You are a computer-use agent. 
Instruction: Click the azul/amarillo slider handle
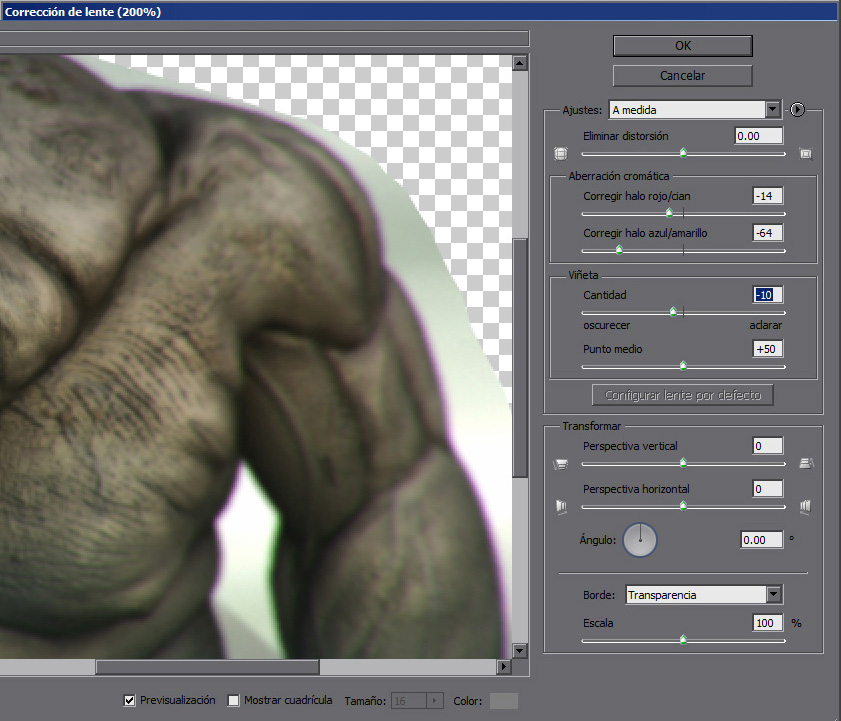click(x=619, y=249)
